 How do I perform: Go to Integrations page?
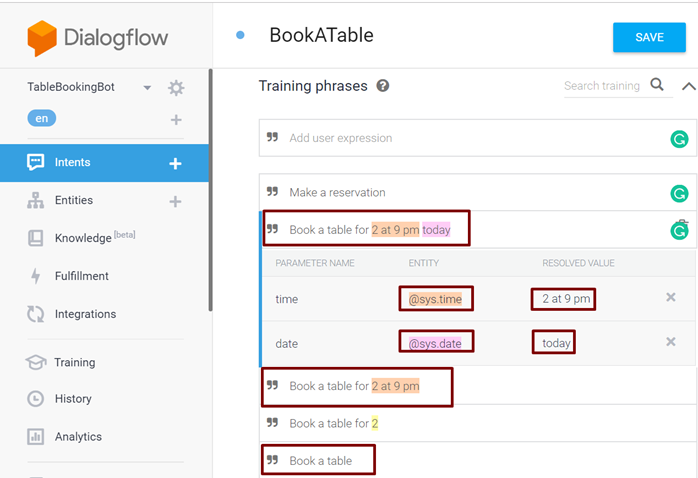(85, 314)
